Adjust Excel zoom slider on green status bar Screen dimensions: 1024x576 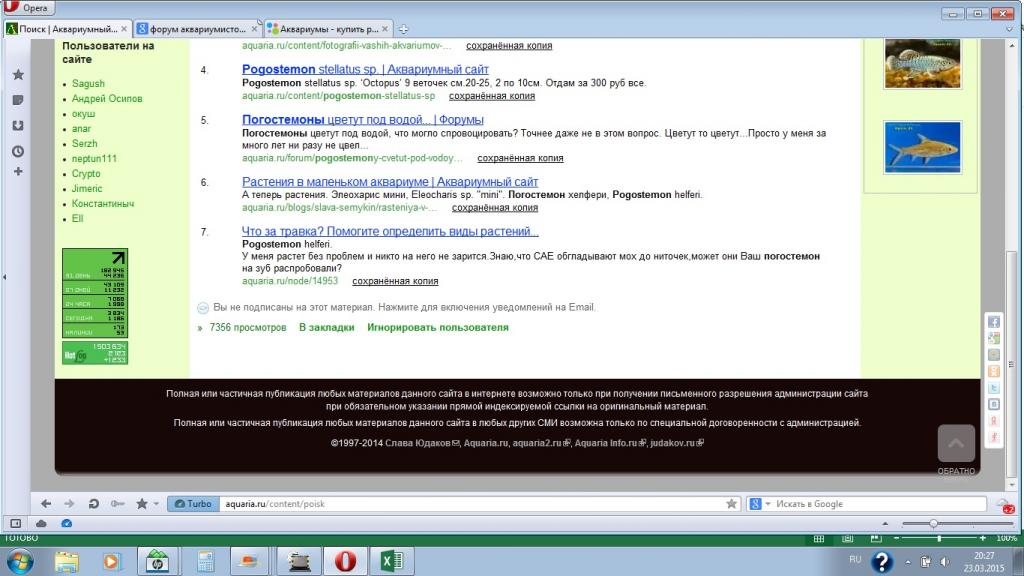pyautogui.click(x=939, y=538)
